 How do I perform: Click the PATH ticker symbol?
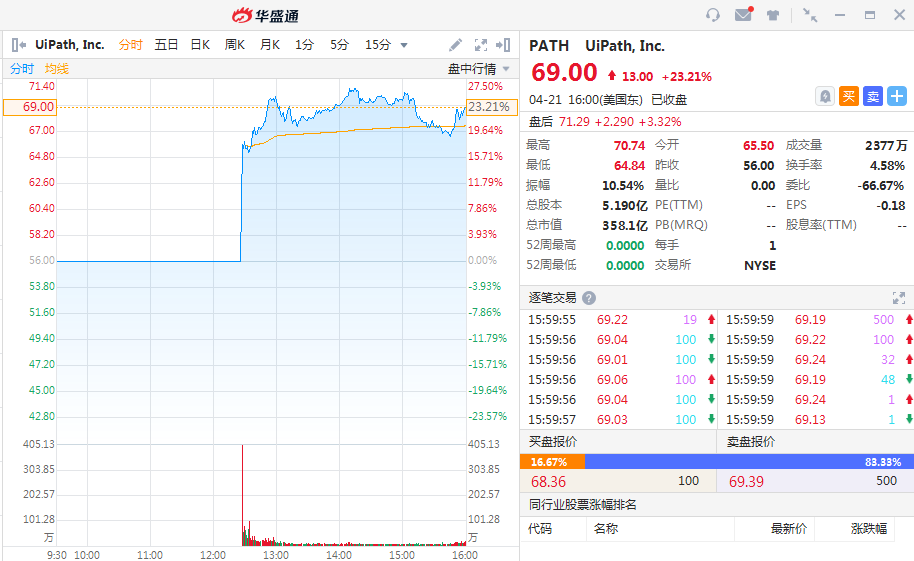coord(549,45)
